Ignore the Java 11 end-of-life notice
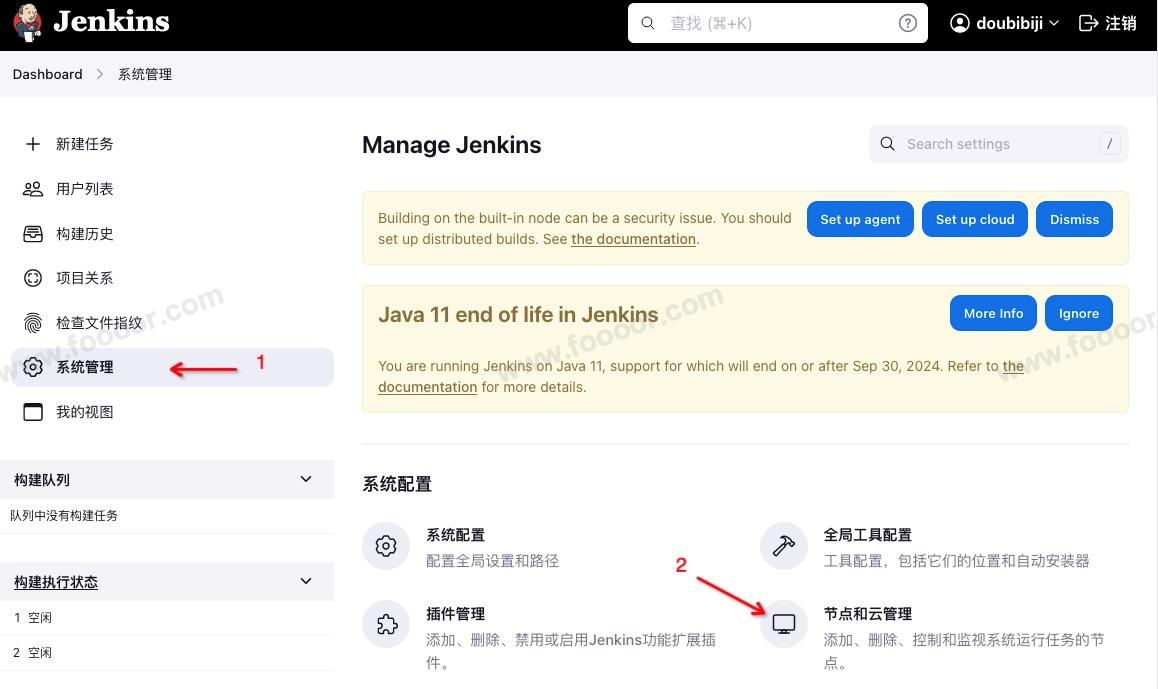This screenshot has width=1158, height=689. click(1078, 314)
